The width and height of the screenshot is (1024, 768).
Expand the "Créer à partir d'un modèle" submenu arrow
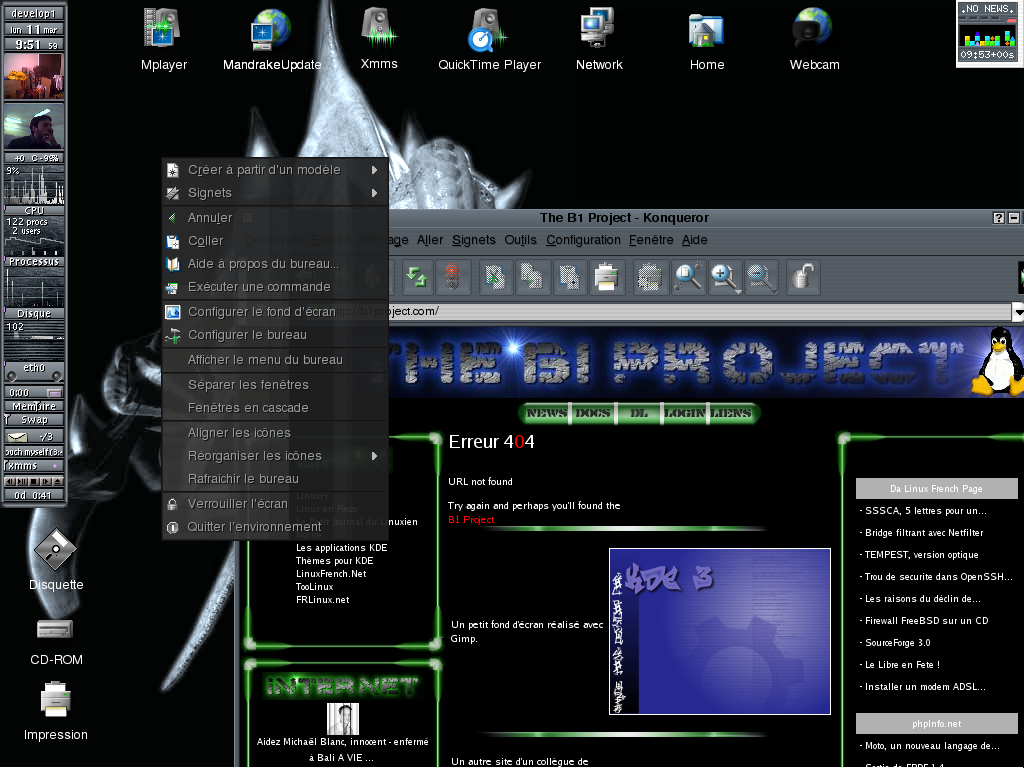coord(374,170)
